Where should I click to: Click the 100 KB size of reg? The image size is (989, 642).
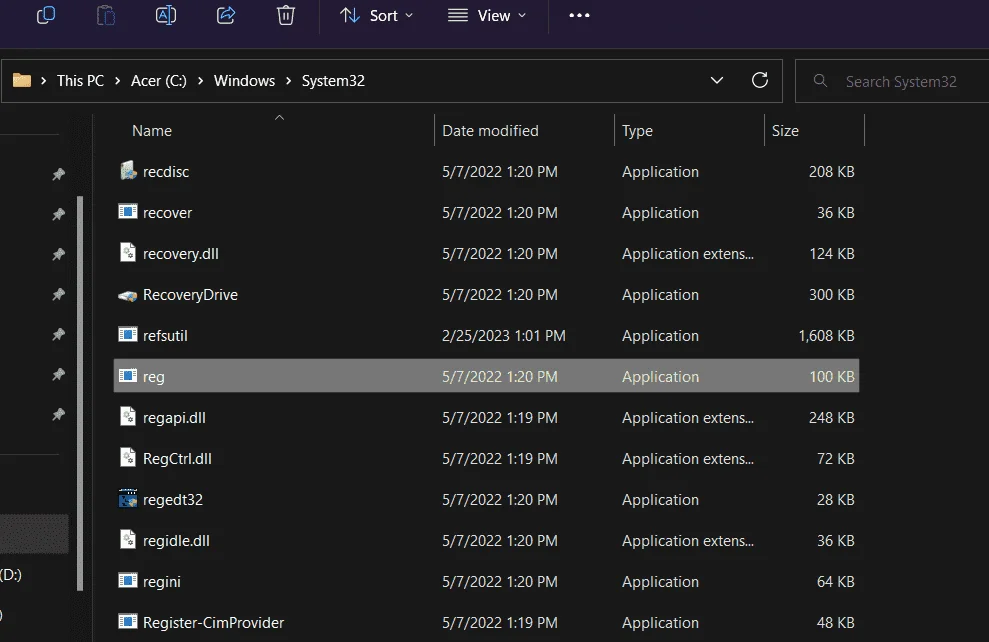[831, 376]
